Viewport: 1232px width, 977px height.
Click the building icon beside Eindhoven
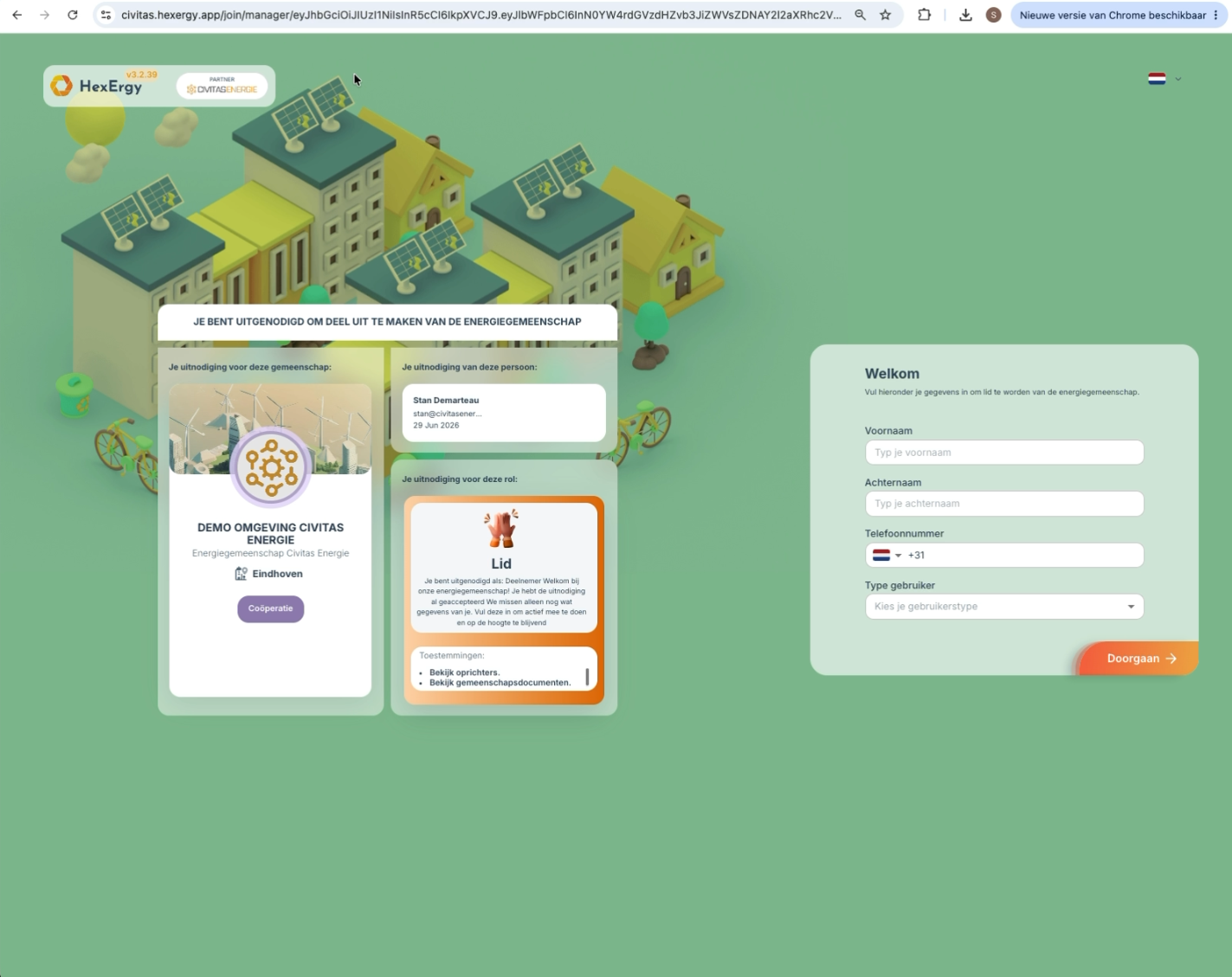tap(241, 574)
